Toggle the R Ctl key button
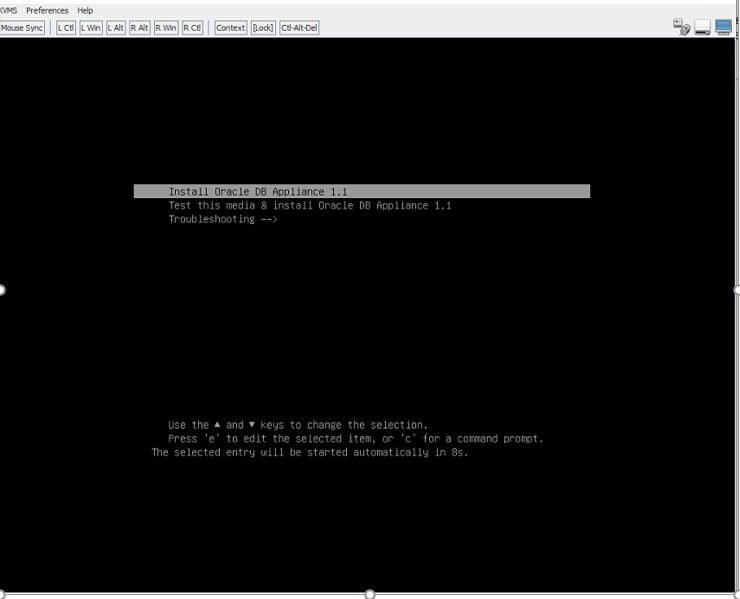Screen dimensions: 740x599 click(193, 28)
